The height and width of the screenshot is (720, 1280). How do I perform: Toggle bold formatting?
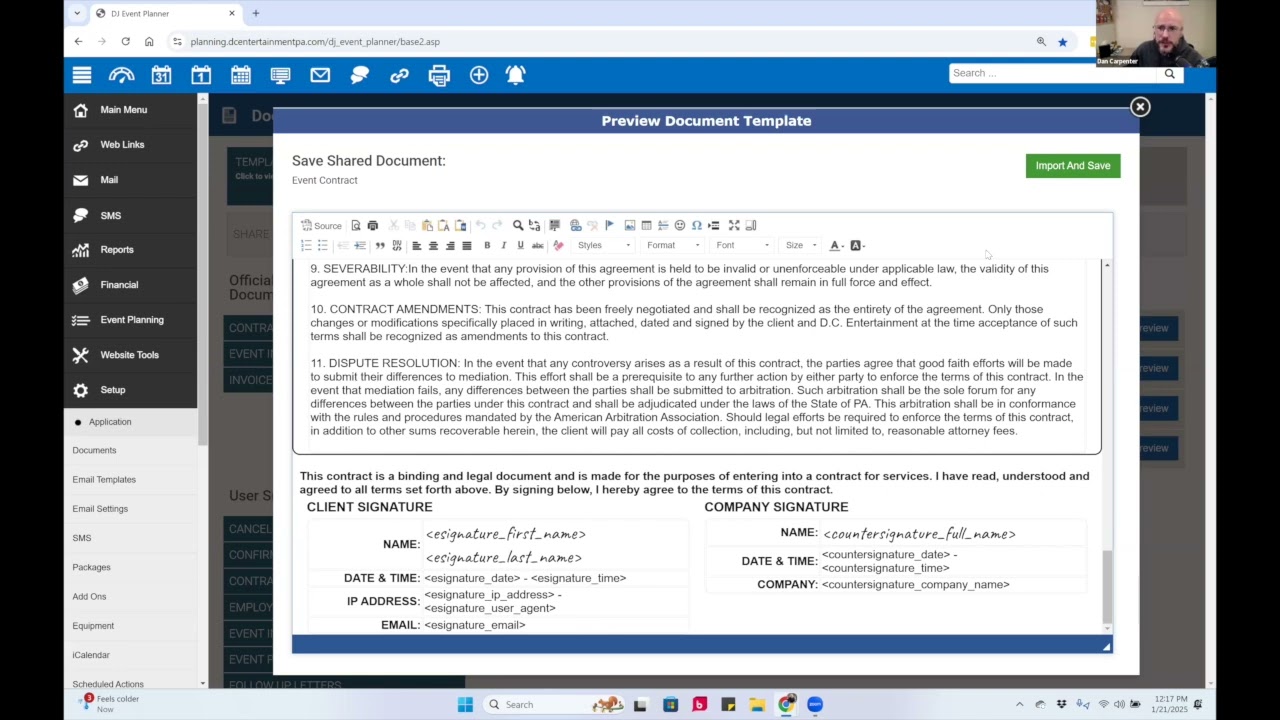(487, 246)
